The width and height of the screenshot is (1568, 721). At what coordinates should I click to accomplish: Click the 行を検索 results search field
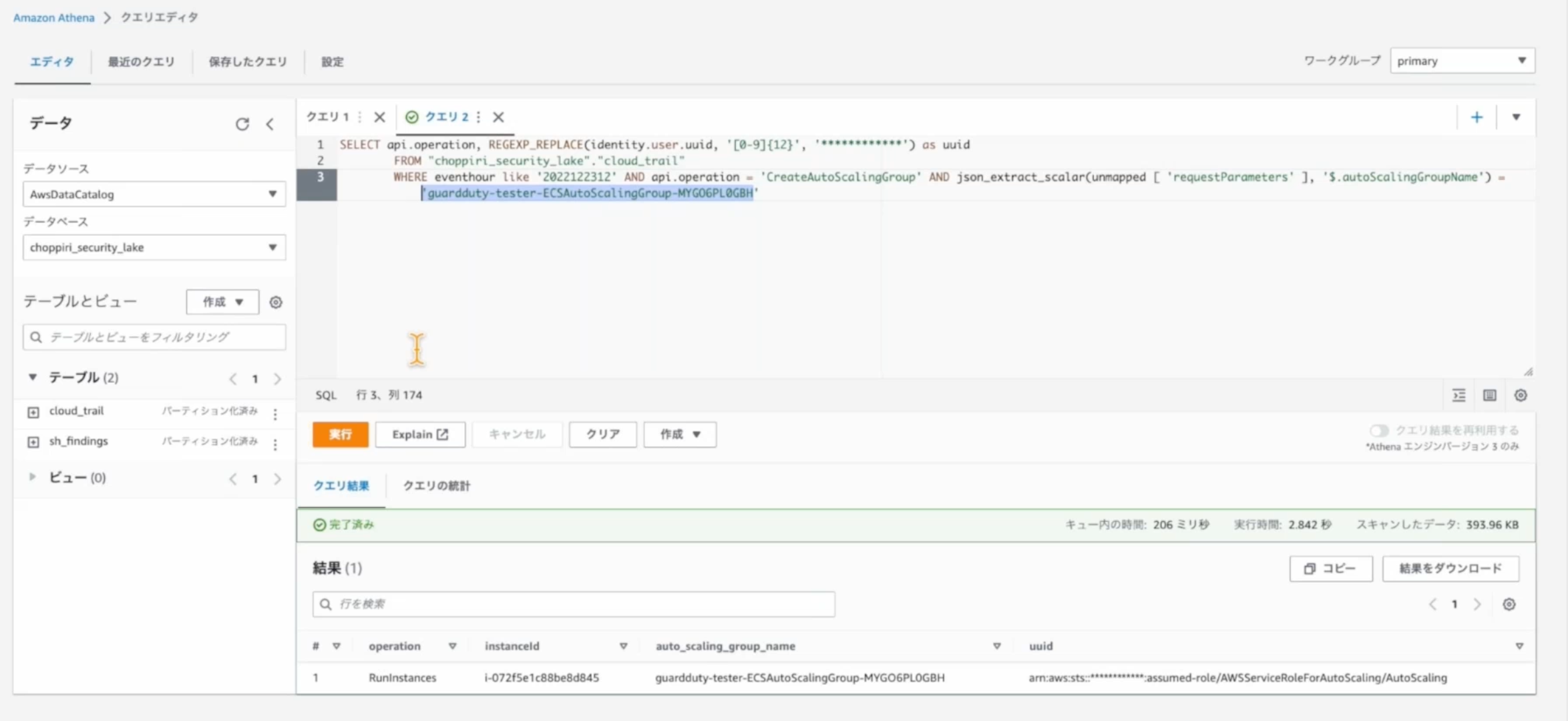coord(574,604)
